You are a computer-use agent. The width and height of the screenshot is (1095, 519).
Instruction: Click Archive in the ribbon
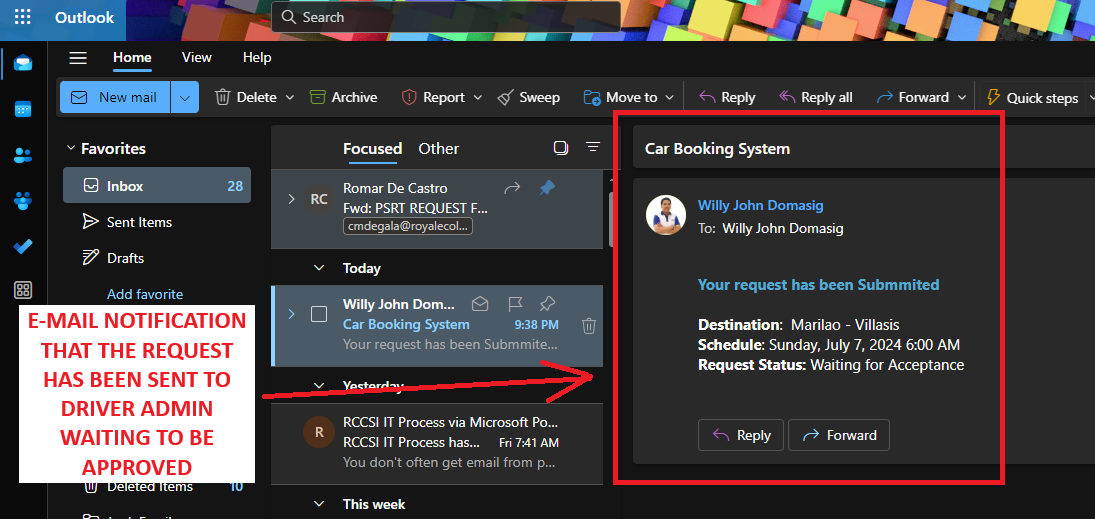pos(344,98)
